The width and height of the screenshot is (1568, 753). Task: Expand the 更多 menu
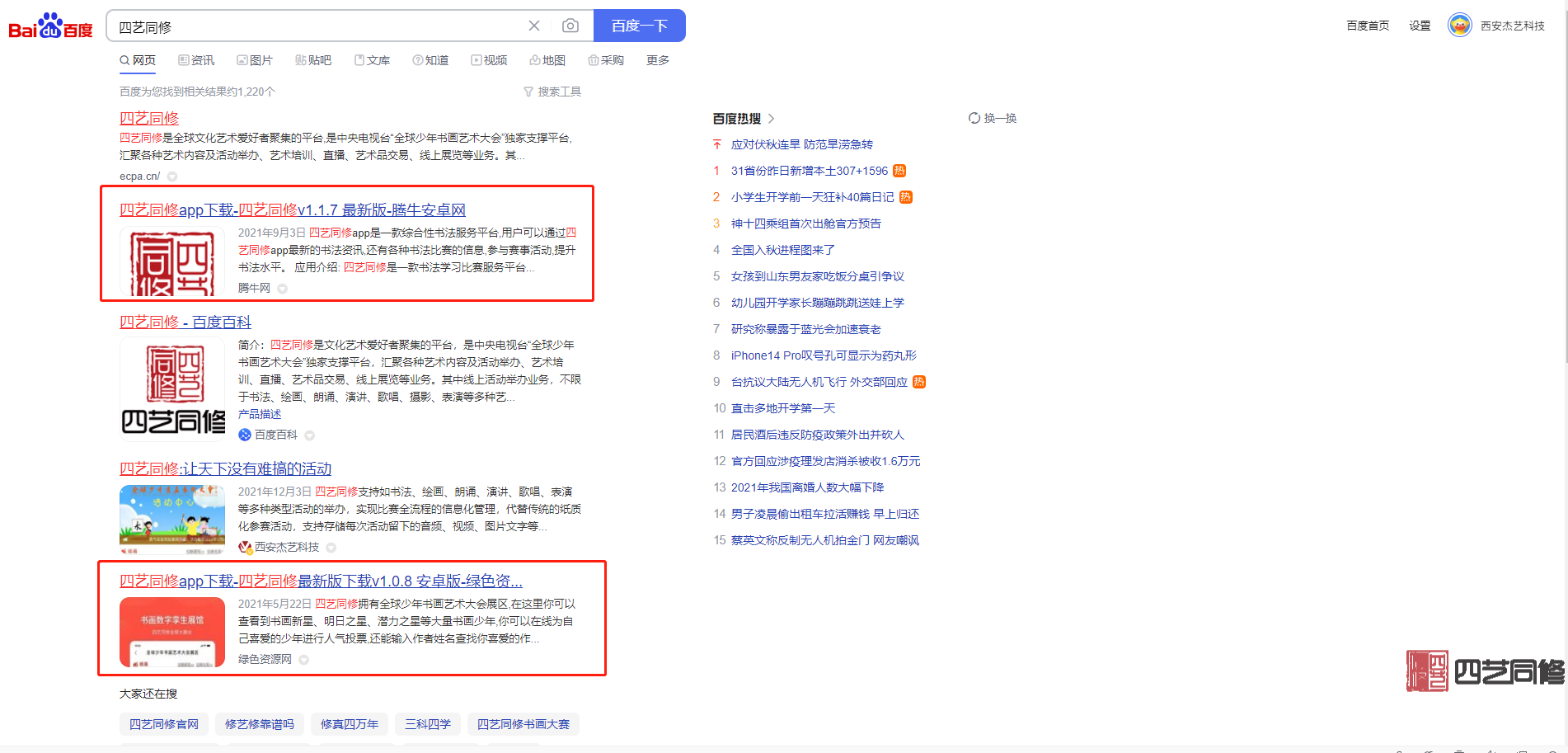pyautogui.click(x=658, y=60)
